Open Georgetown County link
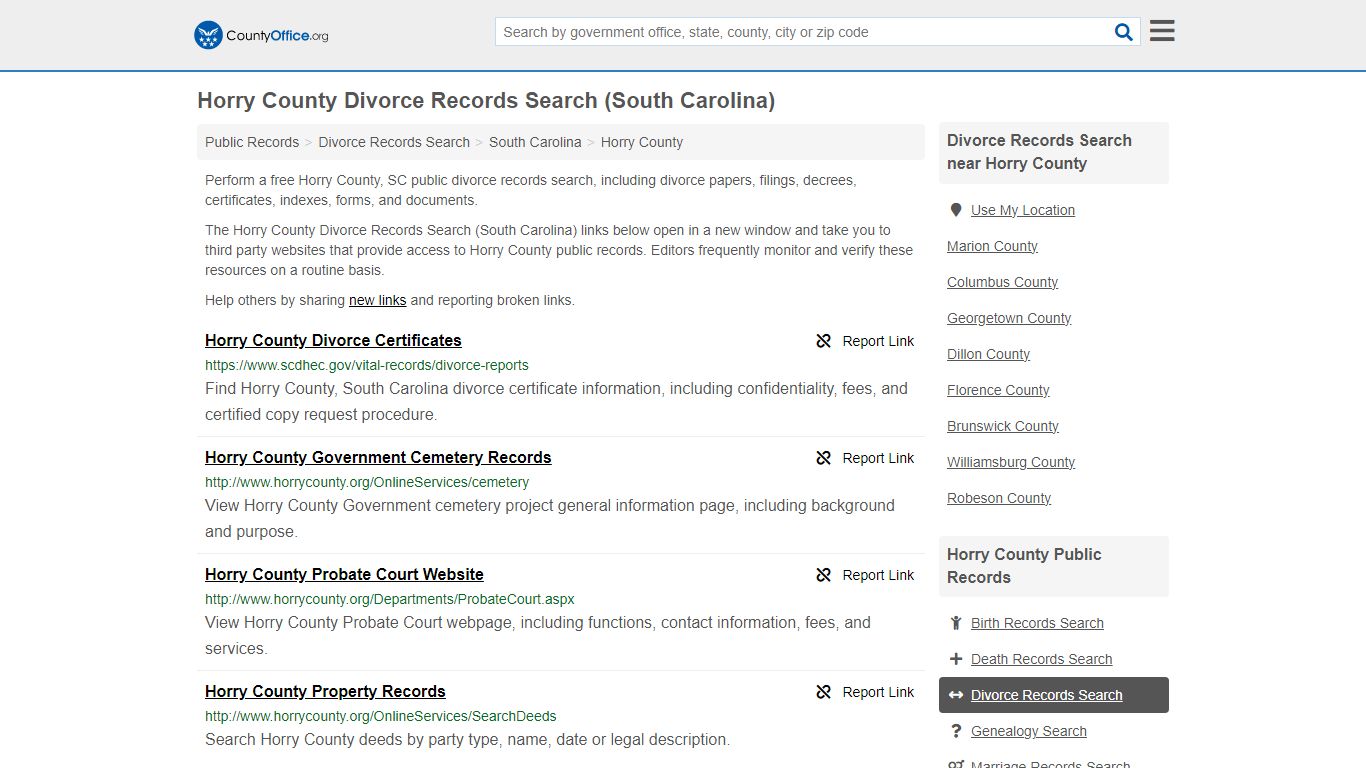Screen dimensions: 1366x768 pos(1009,318)
